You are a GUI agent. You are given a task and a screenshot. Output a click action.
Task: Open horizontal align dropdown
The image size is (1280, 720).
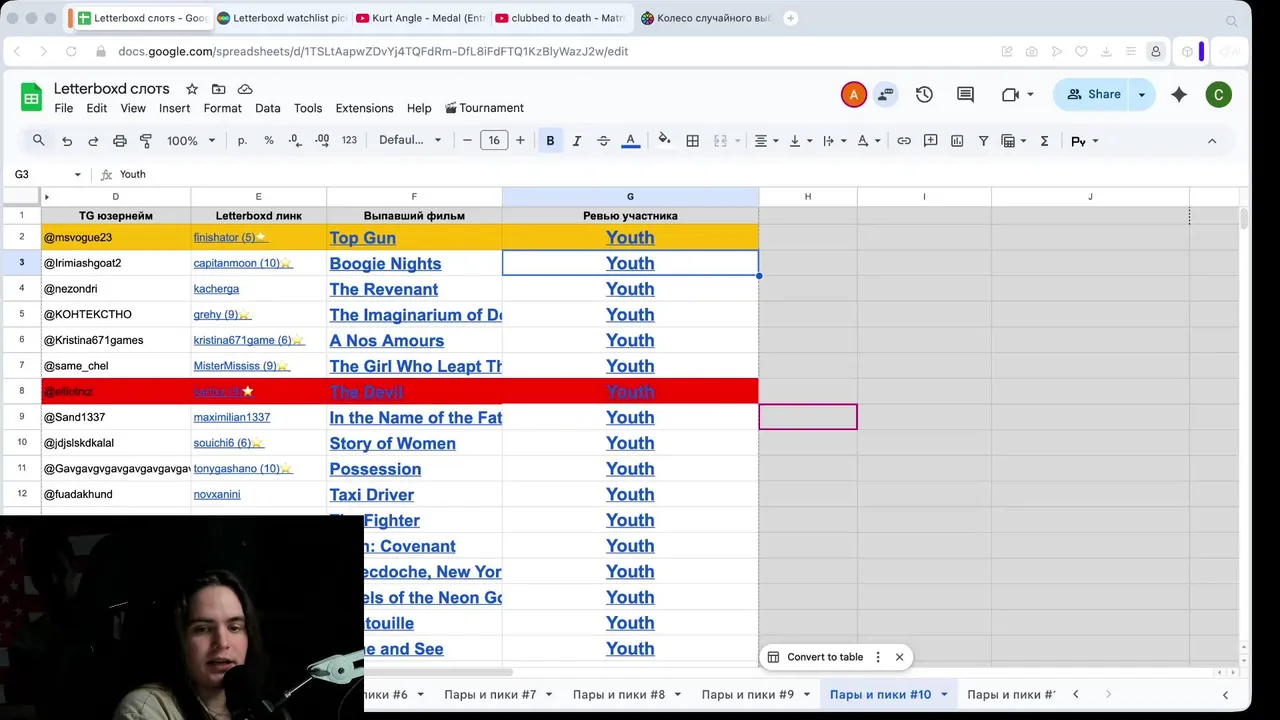(x=766, y=141)
